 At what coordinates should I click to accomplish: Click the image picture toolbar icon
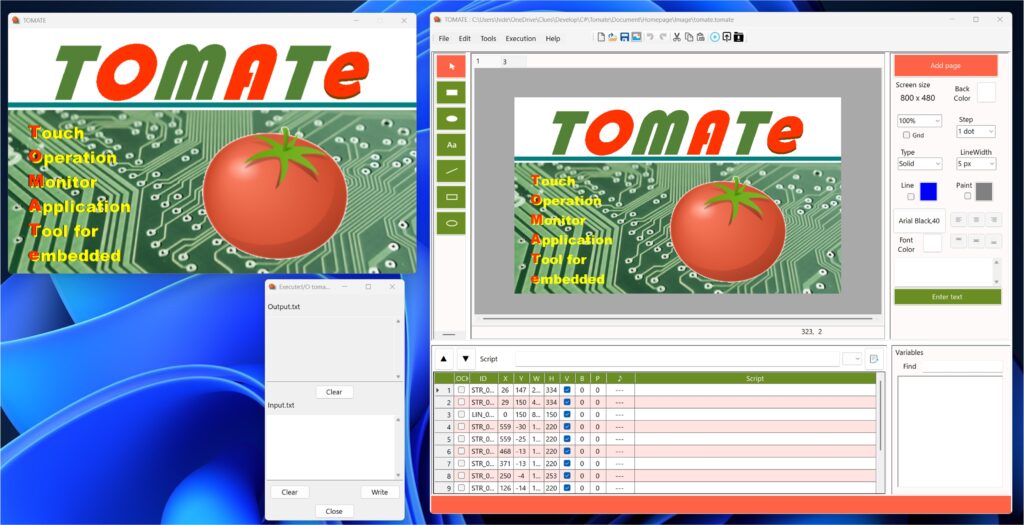[x=636, y=38]
